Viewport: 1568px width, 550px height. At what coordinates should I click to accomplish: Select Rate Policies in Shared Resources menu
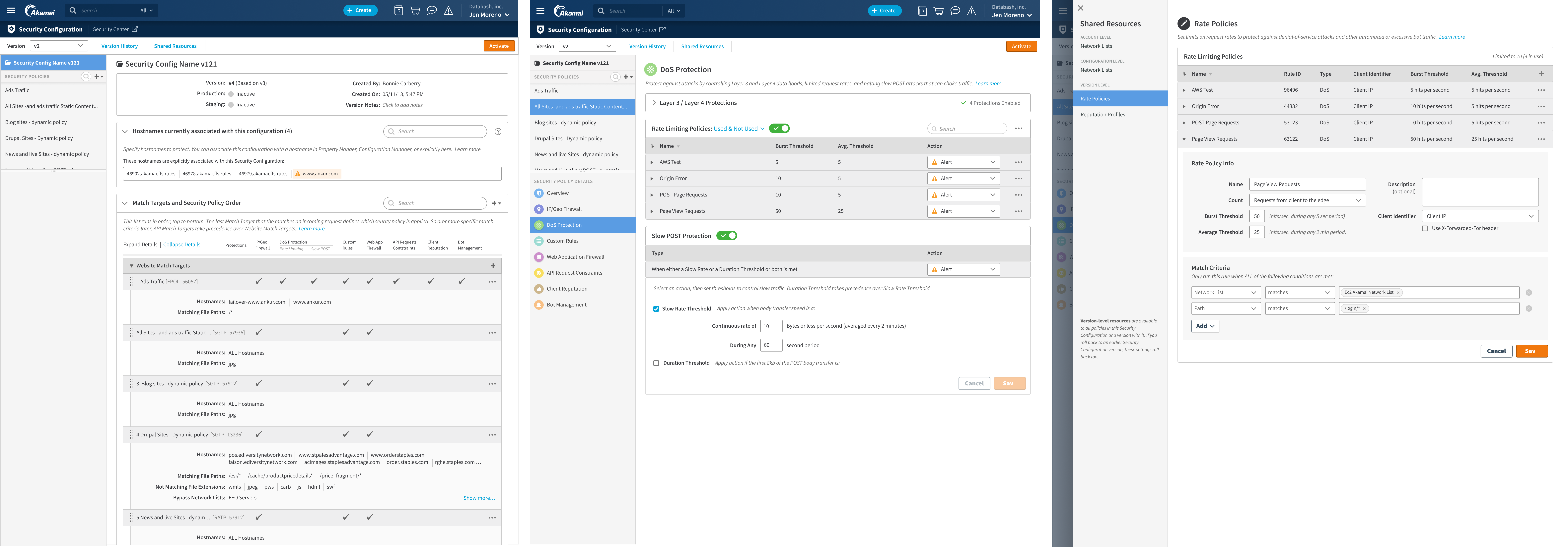tap(1120, 99)
